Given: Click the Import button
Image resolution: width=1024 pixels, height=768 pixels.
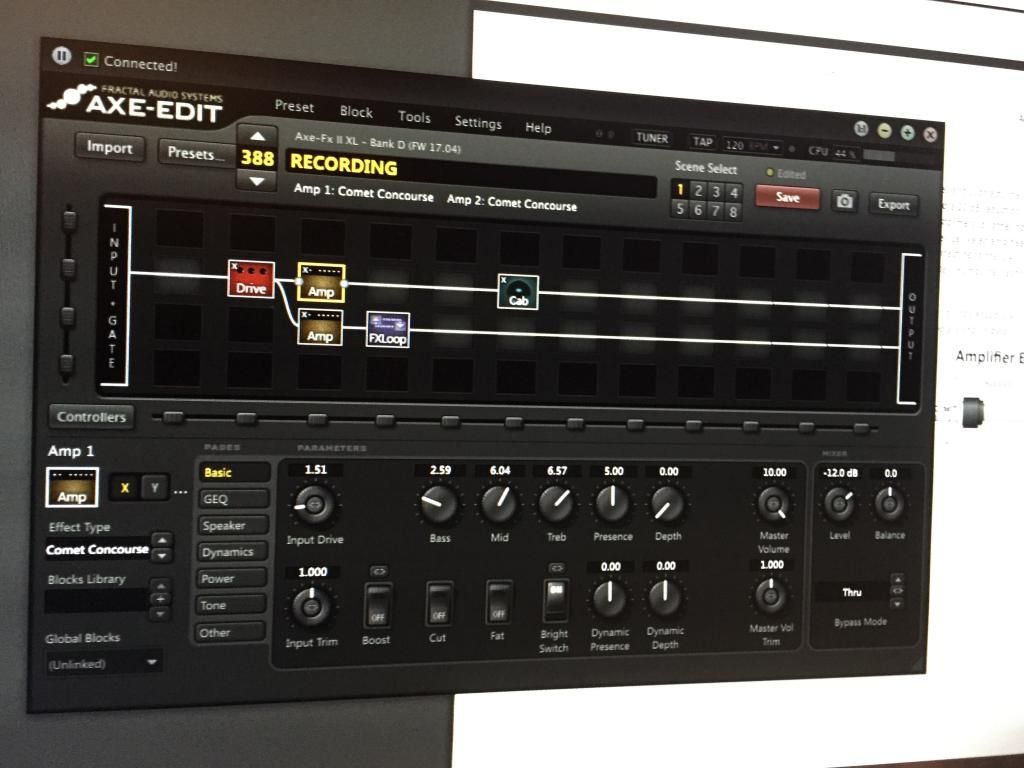Looking at the screenshot, I should pos(110,148).
